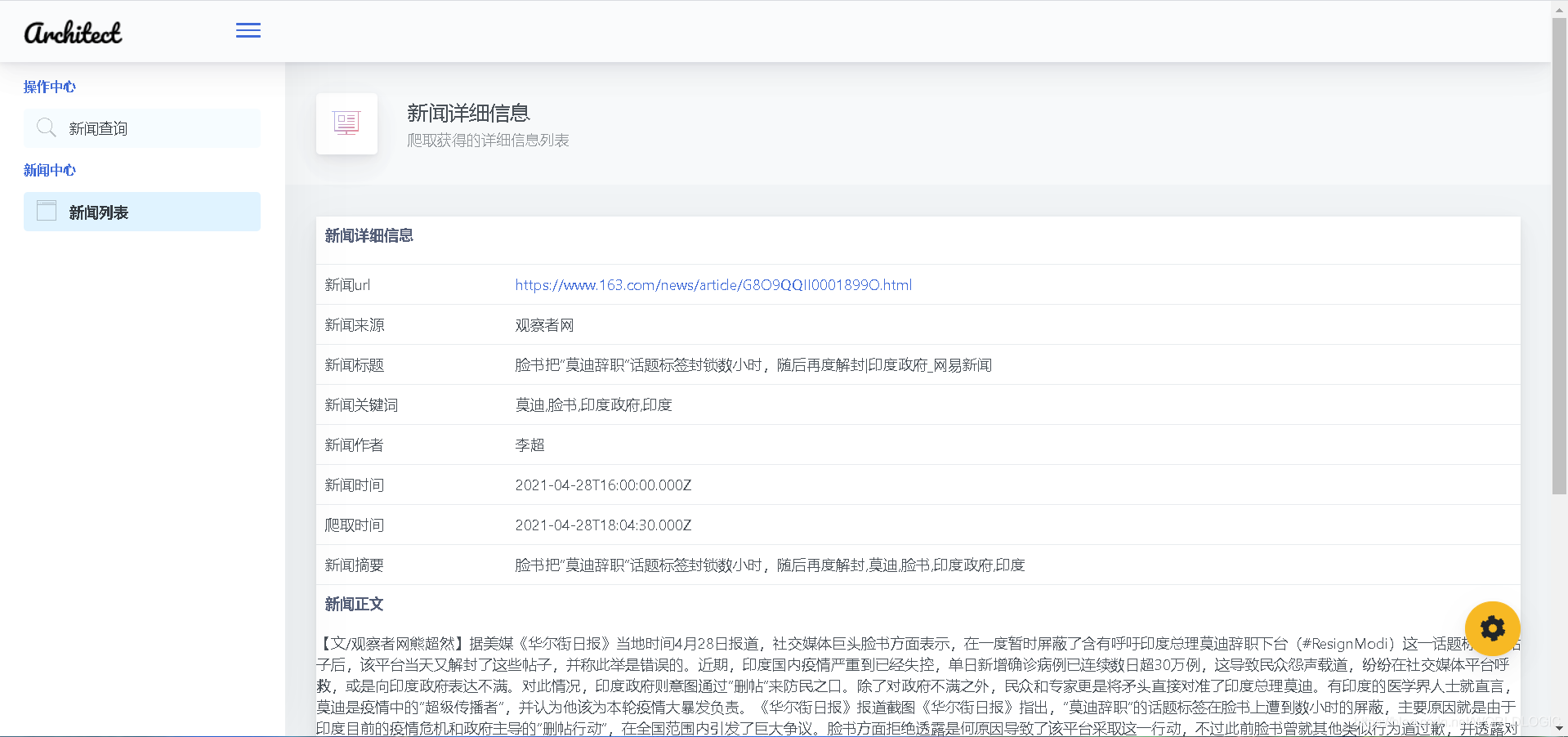Select 新闻列表 in the sidebar
The width and height of the screenshot is (1568, 737).
142,212
